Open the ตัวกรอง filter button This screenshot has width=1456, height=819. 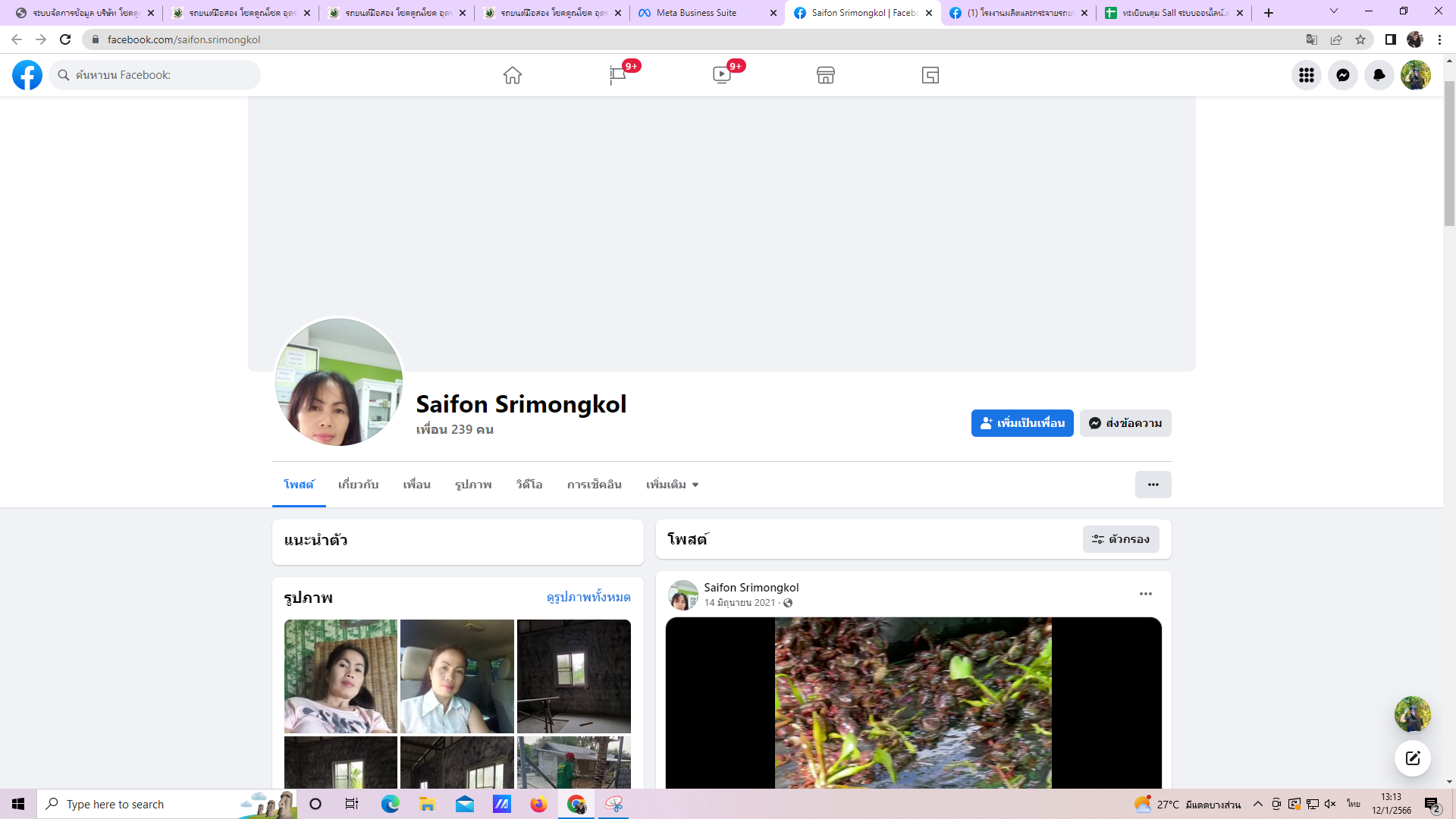pos(1121,539)
